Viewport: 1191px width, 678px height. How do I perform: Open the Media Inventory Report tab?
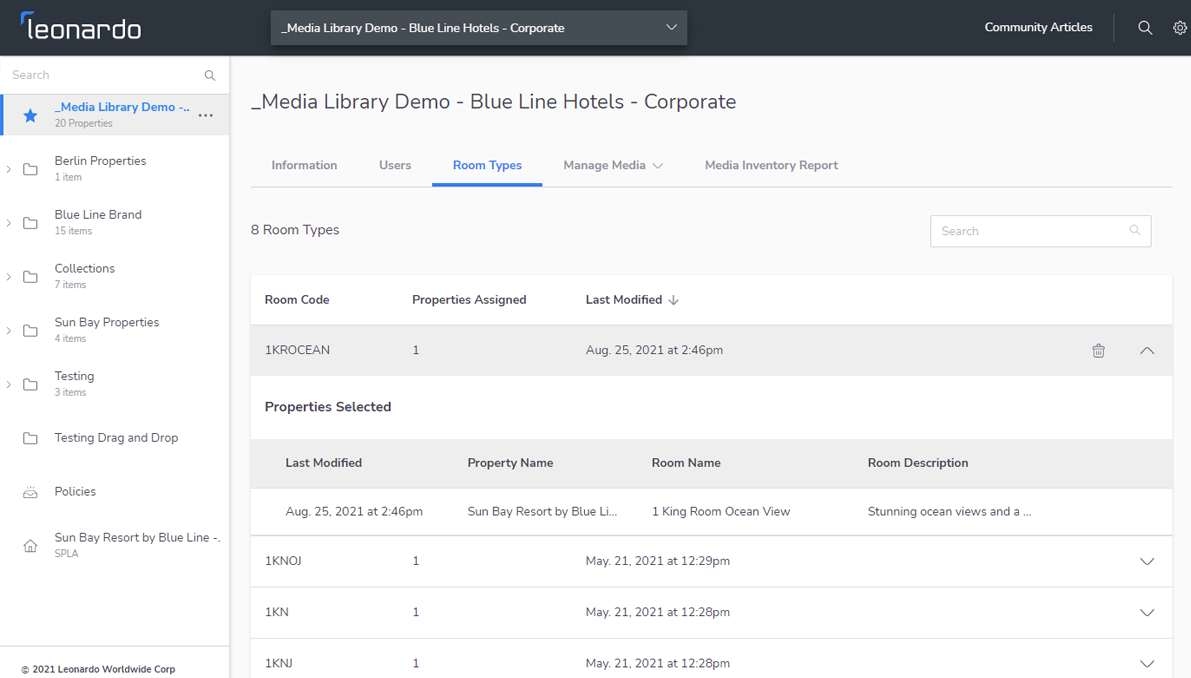click(771, 166)
